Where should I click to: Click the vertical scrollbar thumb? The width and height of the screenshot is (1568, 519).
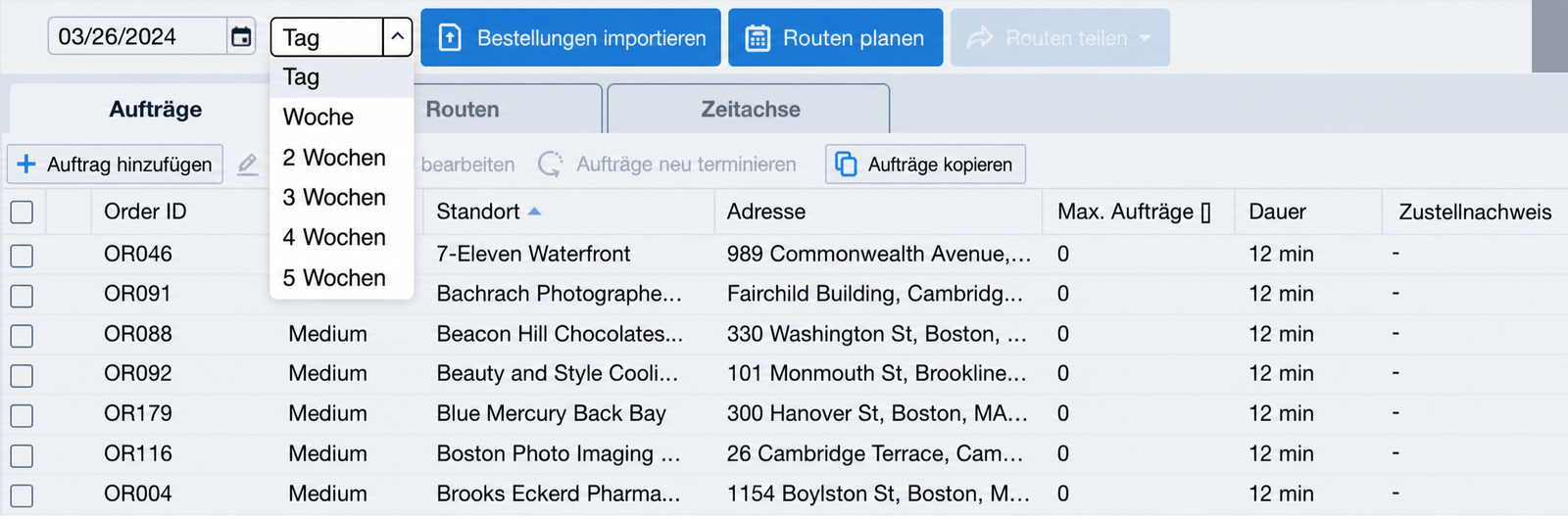1549,36
